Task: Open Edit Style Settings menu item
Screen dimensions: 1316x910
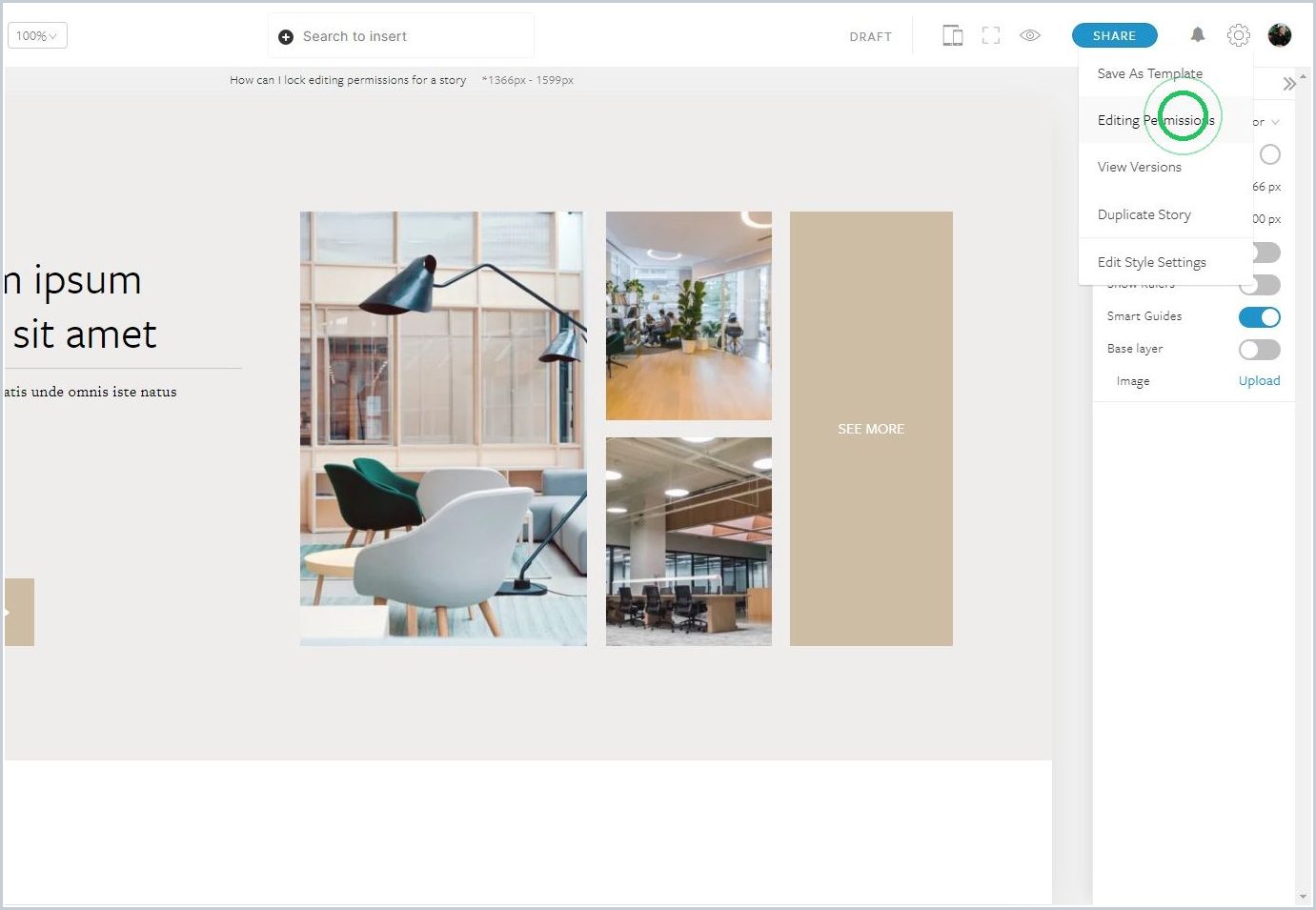Action: pos(1165,262)
